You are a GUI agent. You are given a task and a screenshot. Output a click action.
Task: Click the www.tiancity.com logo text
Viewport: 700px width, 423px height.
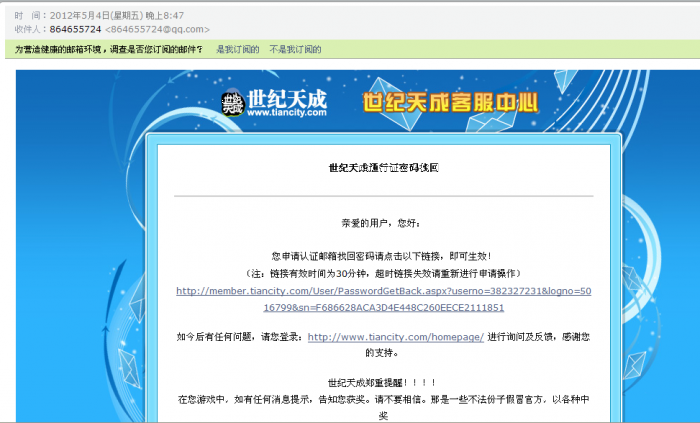287,113
